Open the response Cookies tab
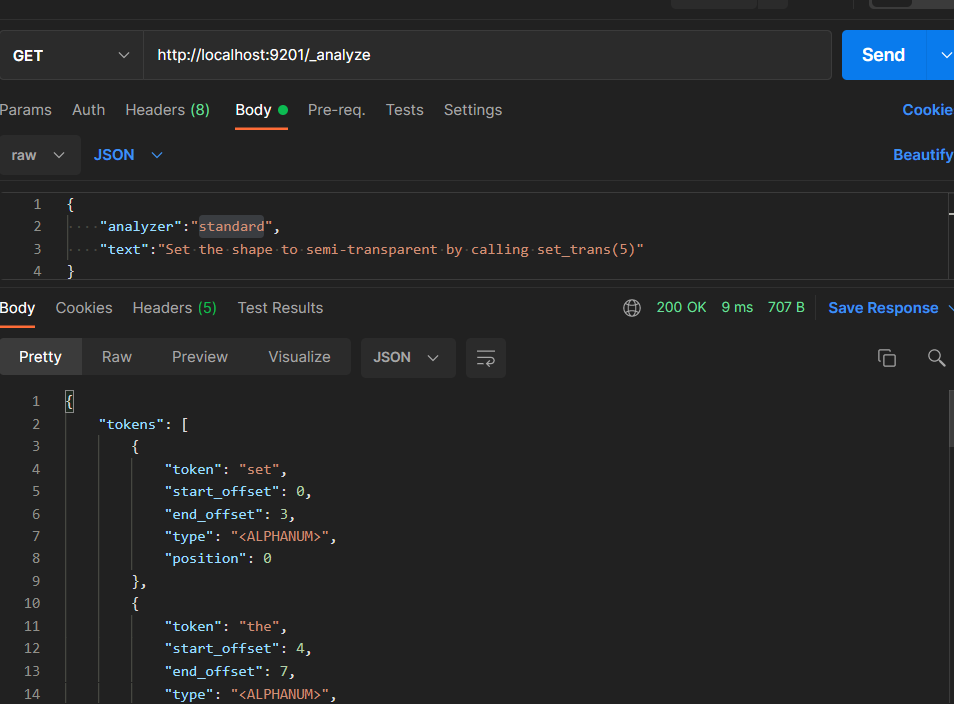The image size is (954, 704). click(x=84, y=308)
